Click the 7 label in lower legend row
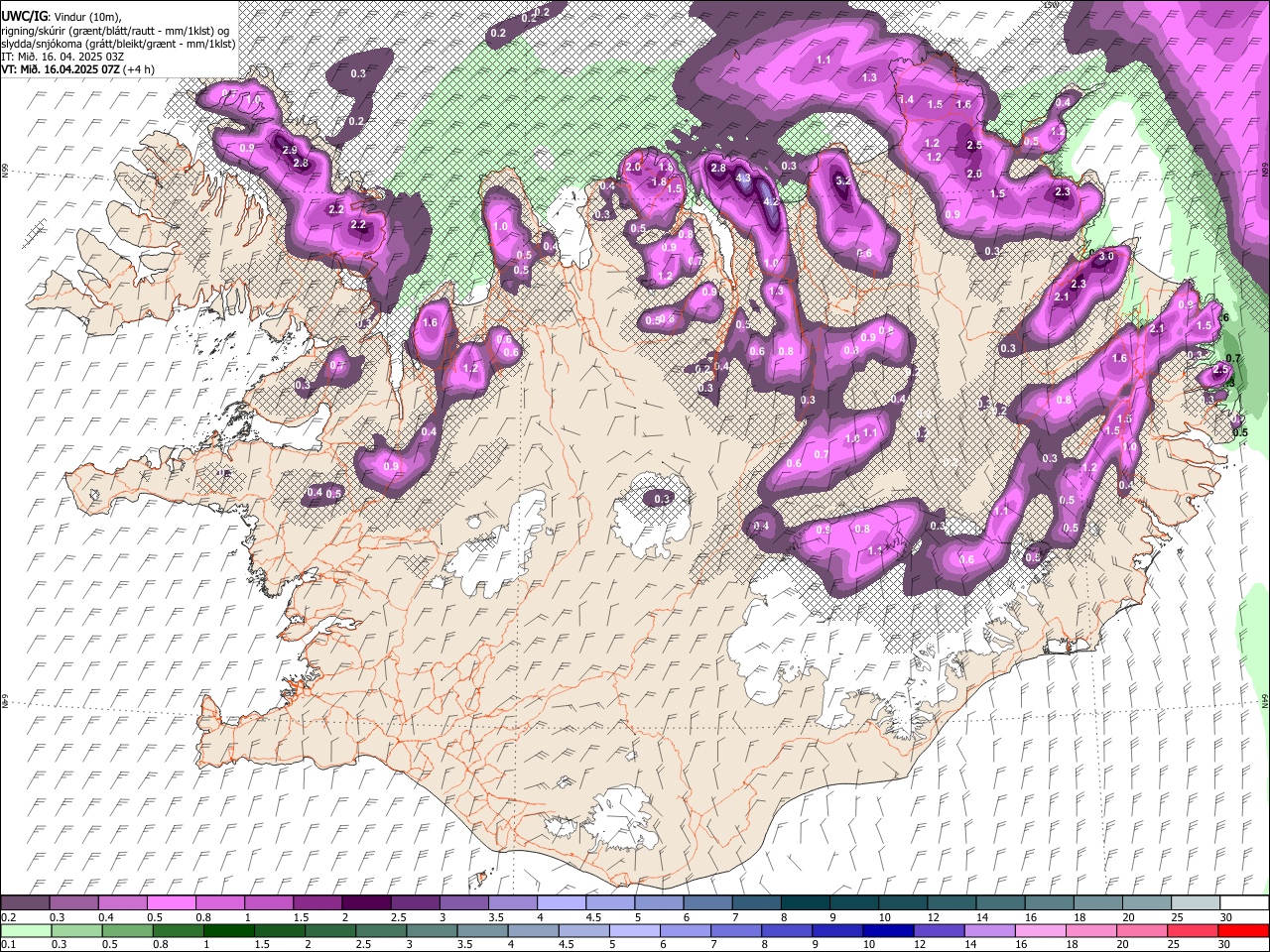Screen dimensions: 1270x952 pos(713,945)
